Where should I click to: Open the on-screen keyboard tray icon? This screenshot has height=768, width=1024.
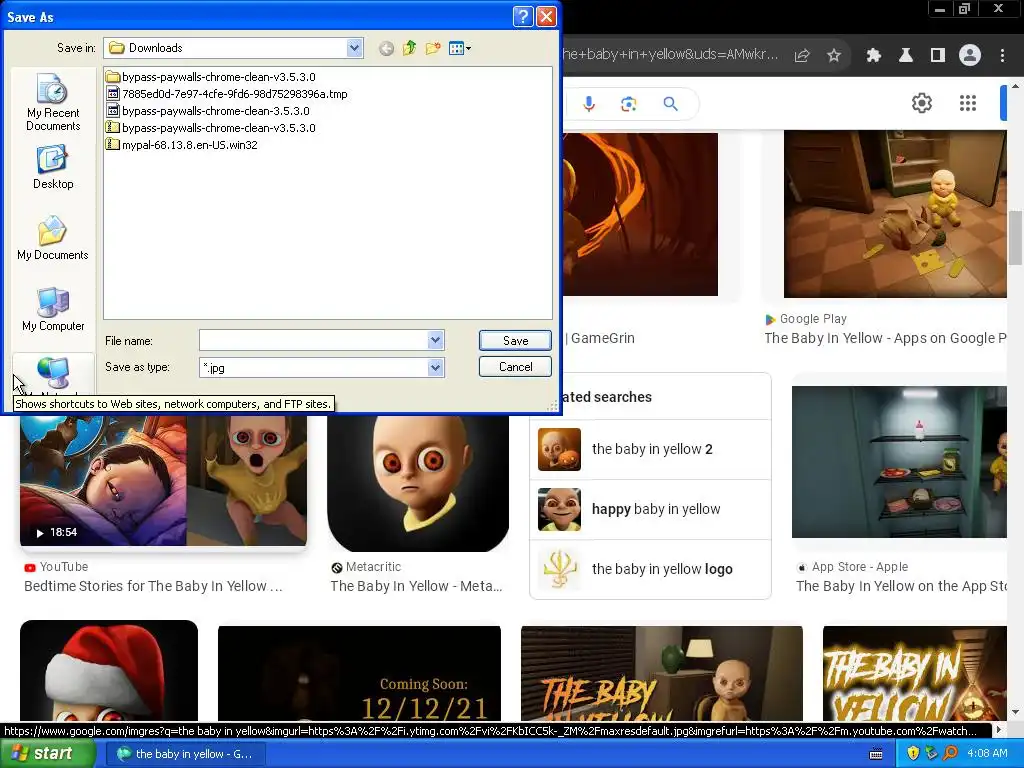pos(876,754)
